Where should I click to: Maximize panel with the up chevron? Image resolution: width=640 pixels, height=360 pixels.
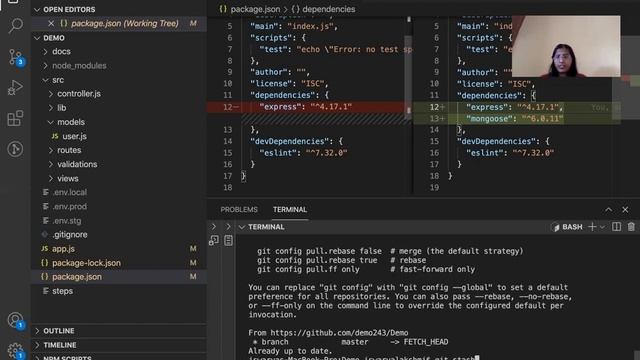tap(608, 209)
